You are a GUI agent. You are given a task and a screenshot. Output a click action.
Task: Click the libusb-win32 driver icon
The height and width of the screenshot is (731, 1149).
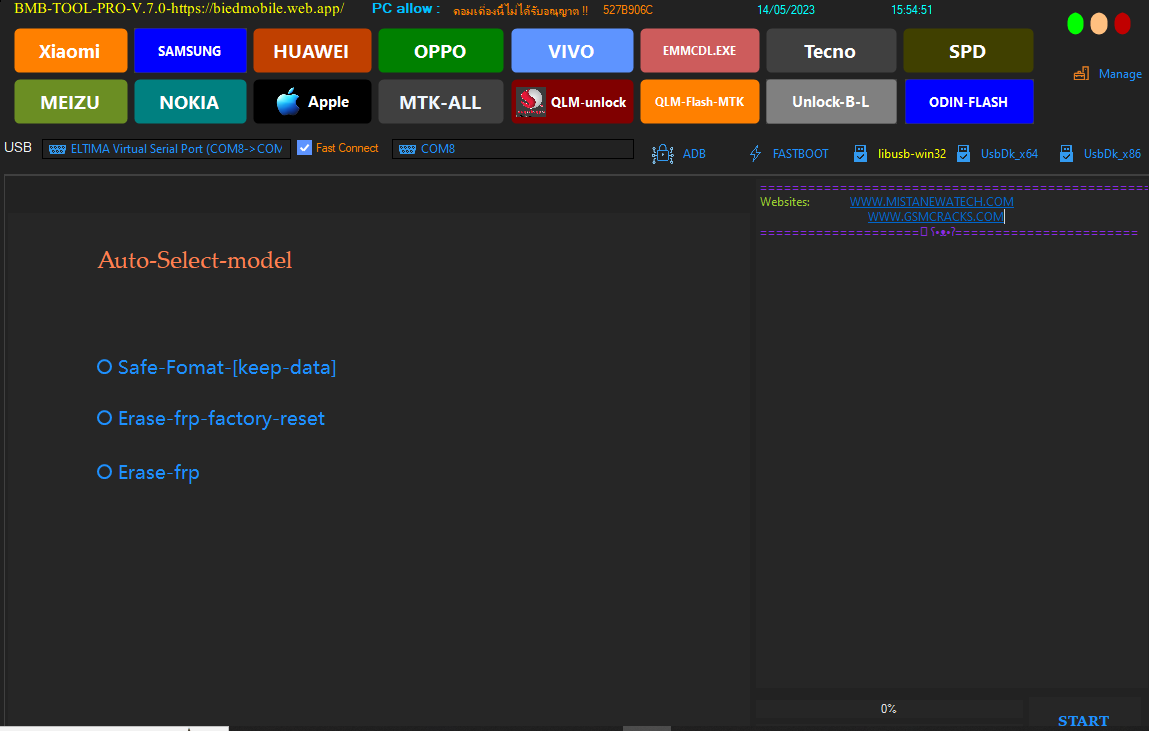pos(860,154)
